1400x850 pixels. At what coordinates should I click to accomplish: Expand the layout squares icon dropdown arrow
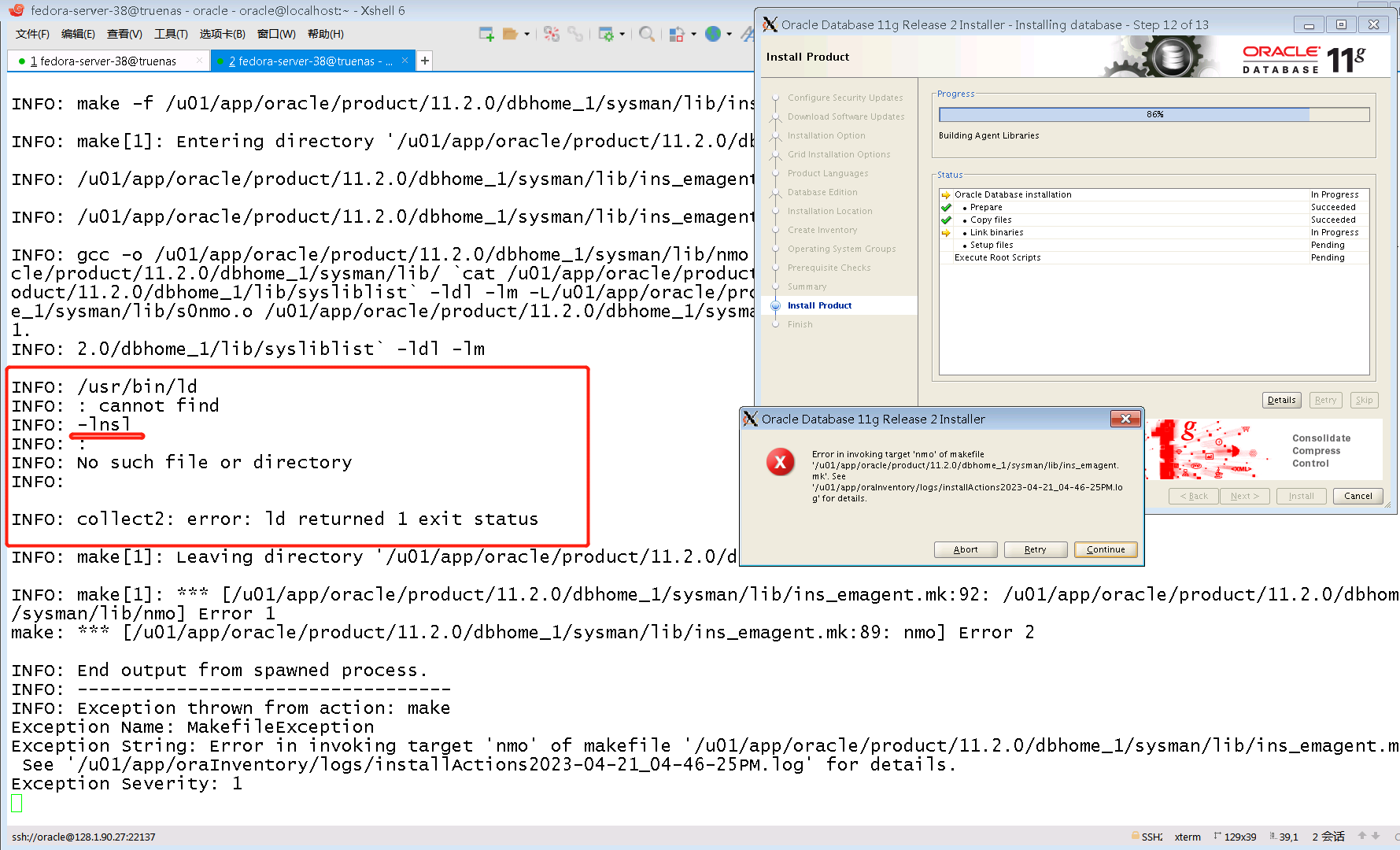[693, 34]
